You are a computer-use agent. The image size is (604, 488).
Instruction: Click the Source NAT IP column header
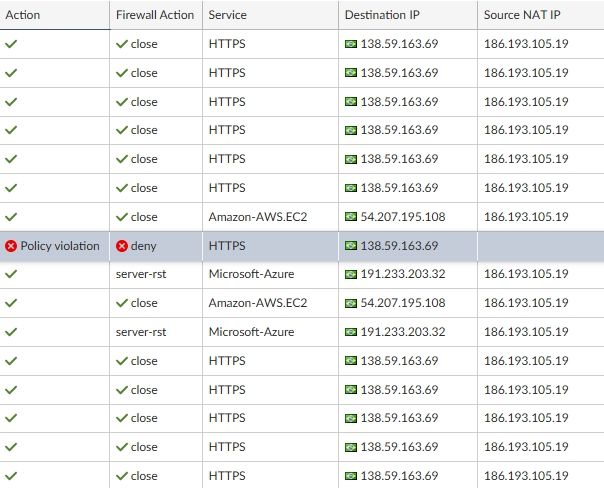tap(524, 15)
